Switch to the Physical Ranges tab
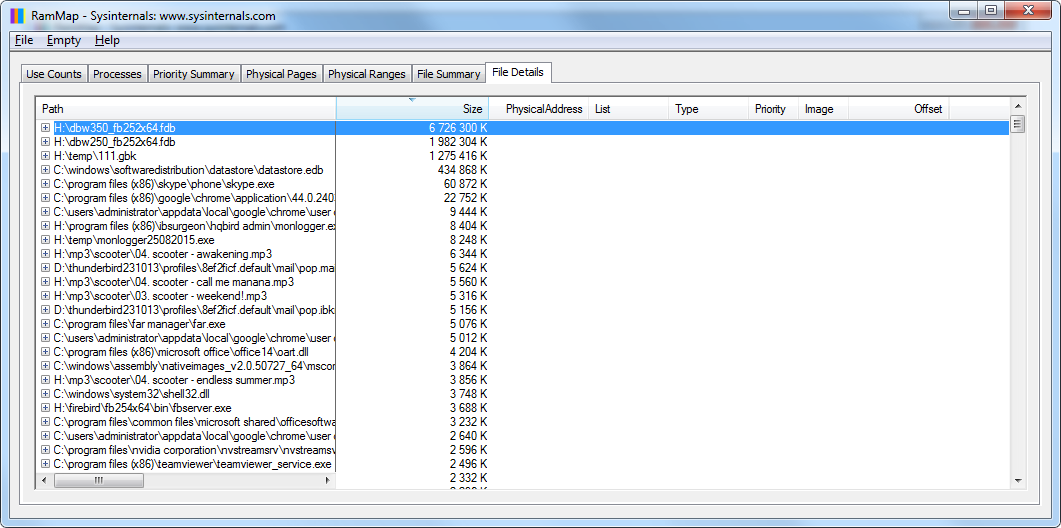The height and width of the screenshot is (528, 1061). [367, 74]
